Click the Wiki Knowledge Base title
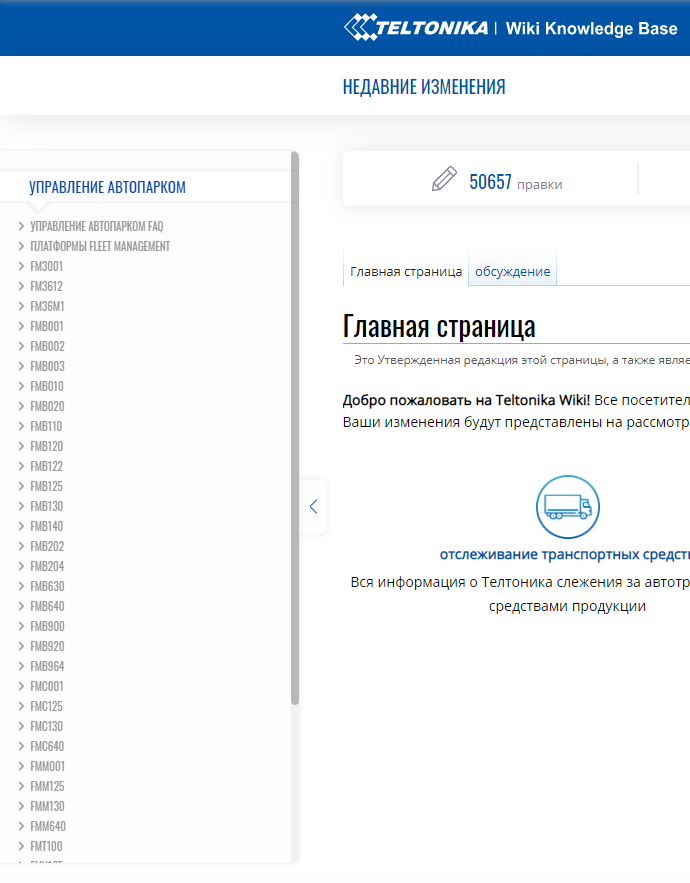 point(591,28)
